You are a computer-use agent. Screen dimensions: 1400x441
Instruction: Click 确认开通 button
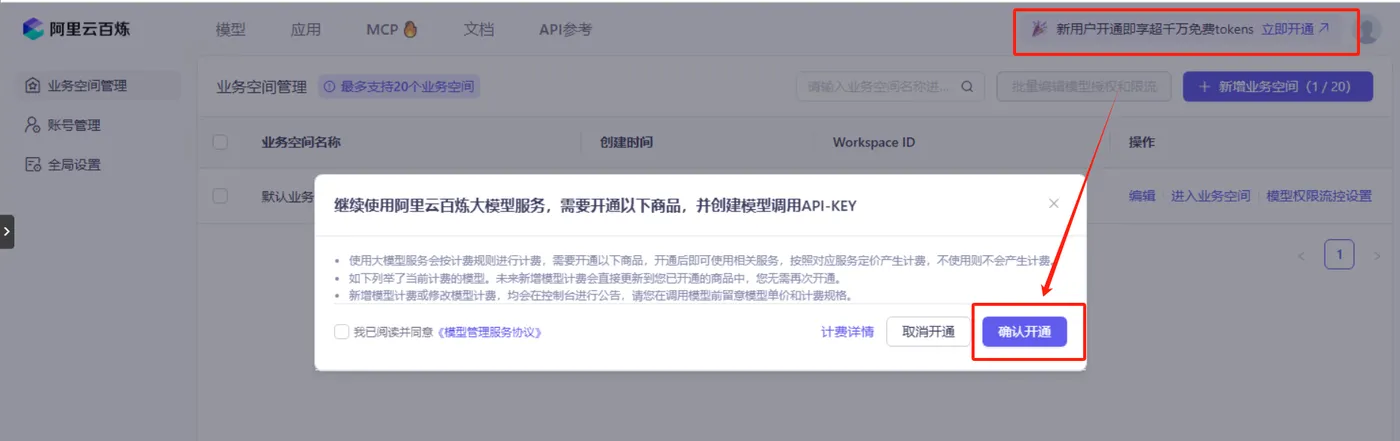coord(1025,332)
